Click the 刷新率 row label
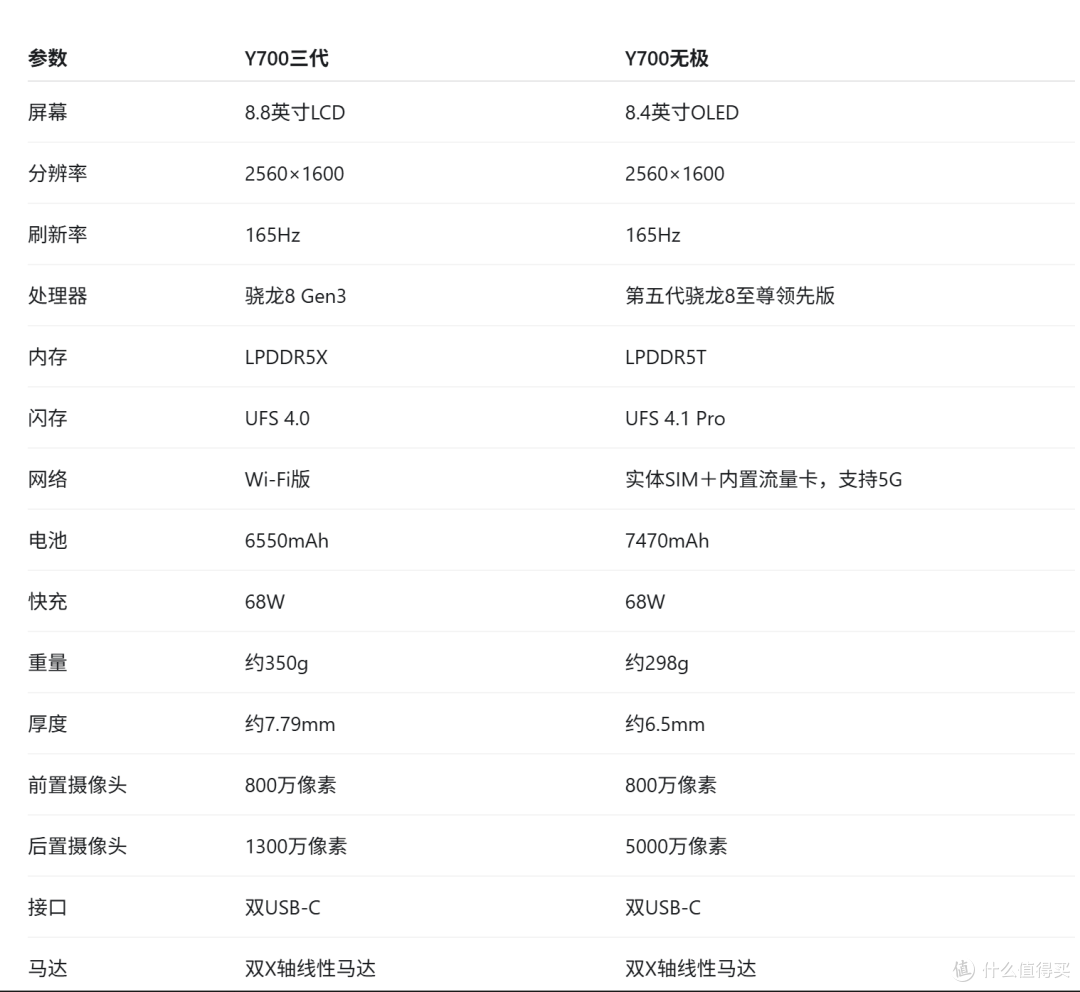The height and width of the screenshot is (992, 1080). coord(58,235)
